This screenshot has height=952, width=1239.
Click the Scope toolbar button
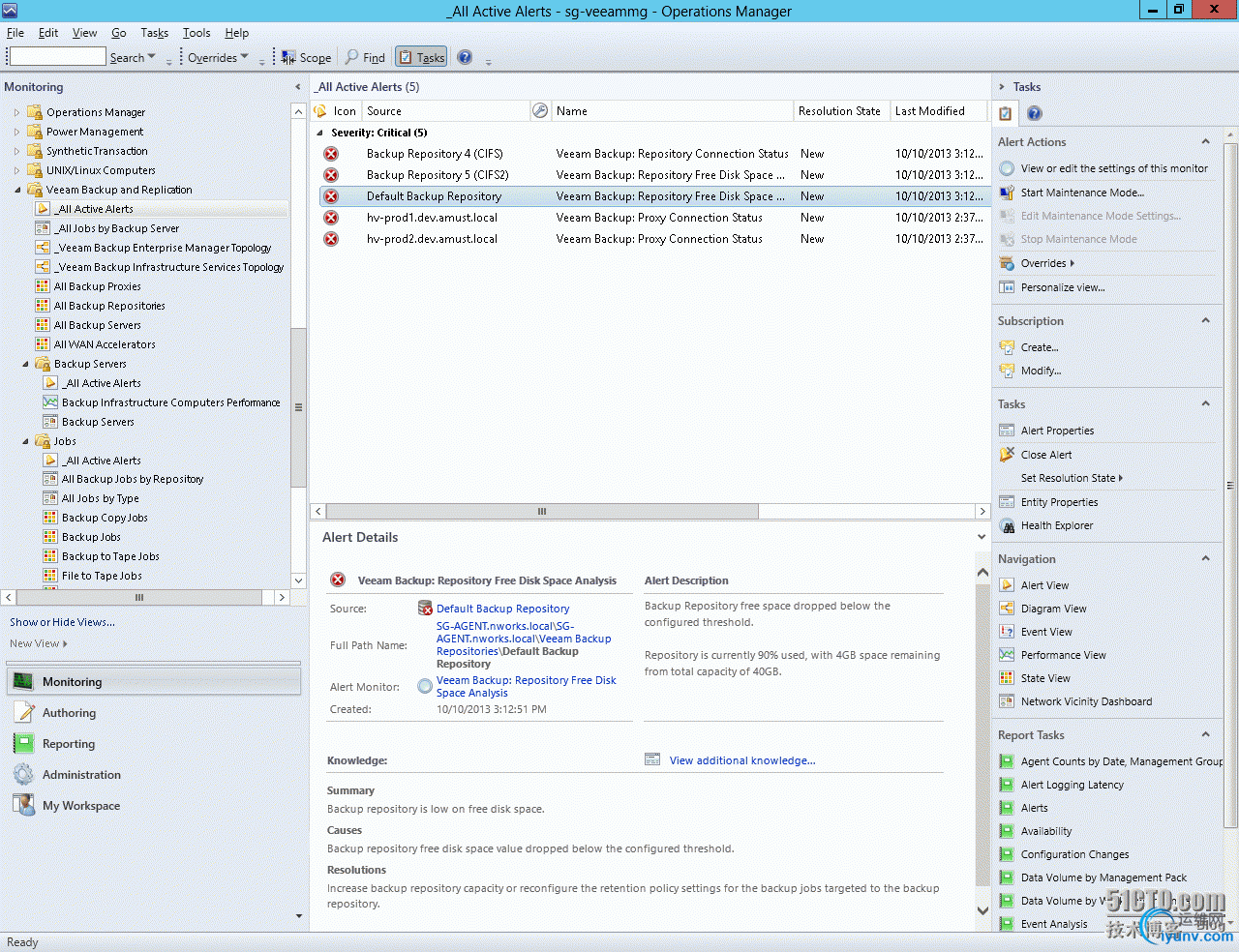tap(306, 57)
